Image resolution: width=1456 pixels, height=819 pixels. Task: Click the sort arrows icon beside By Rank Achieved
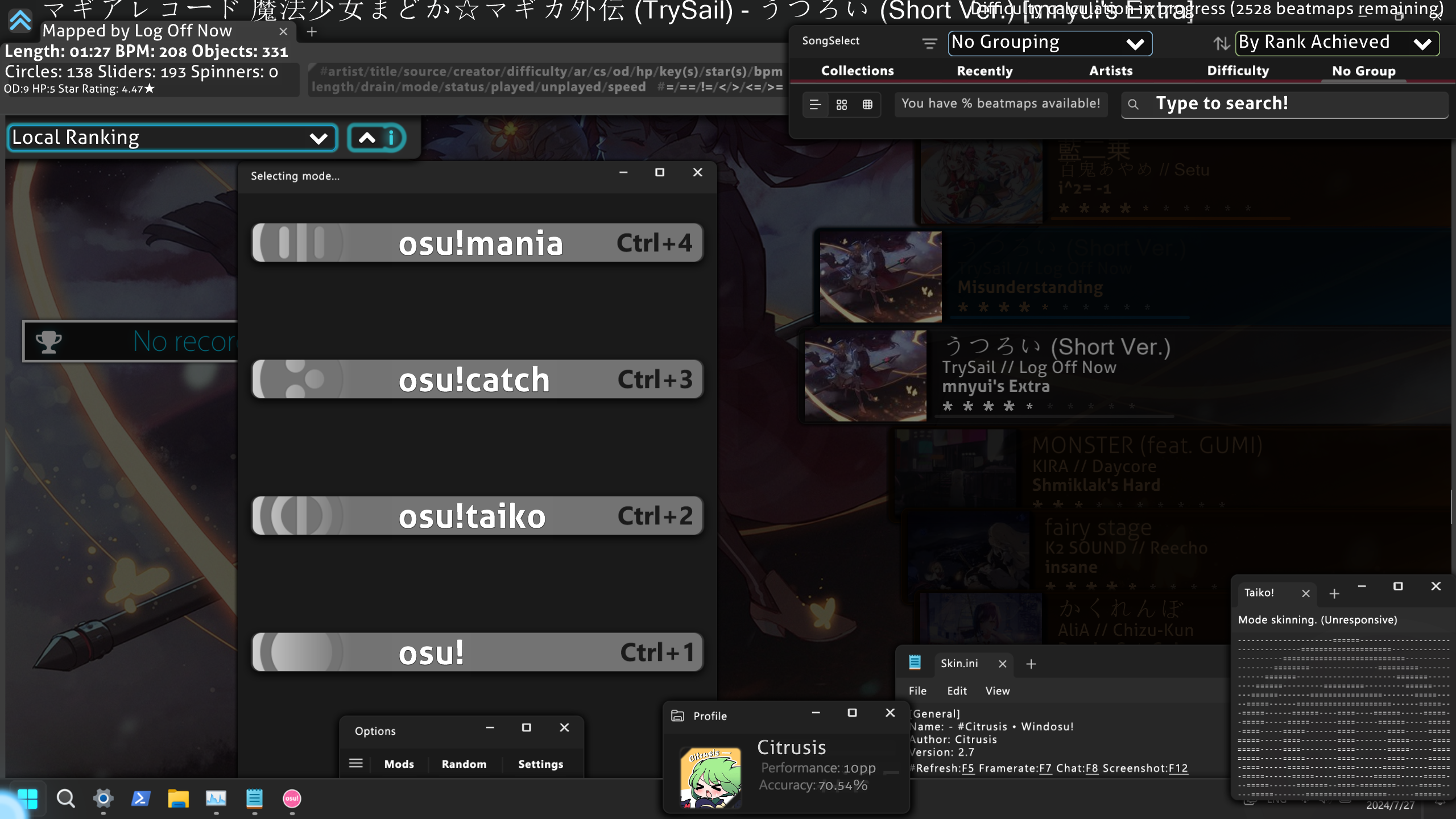click(1221, 43)
